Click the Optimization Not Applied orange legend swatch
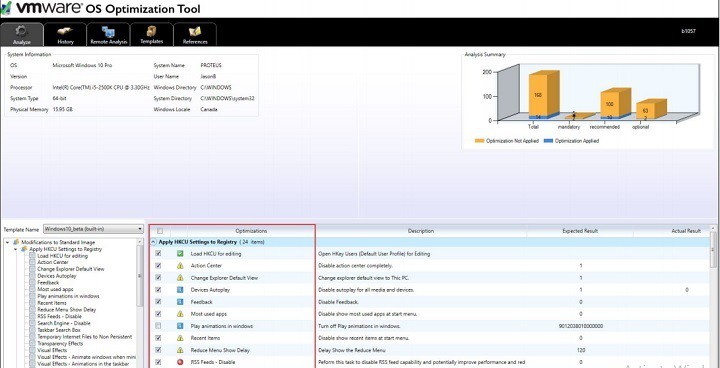 point(479,141)
